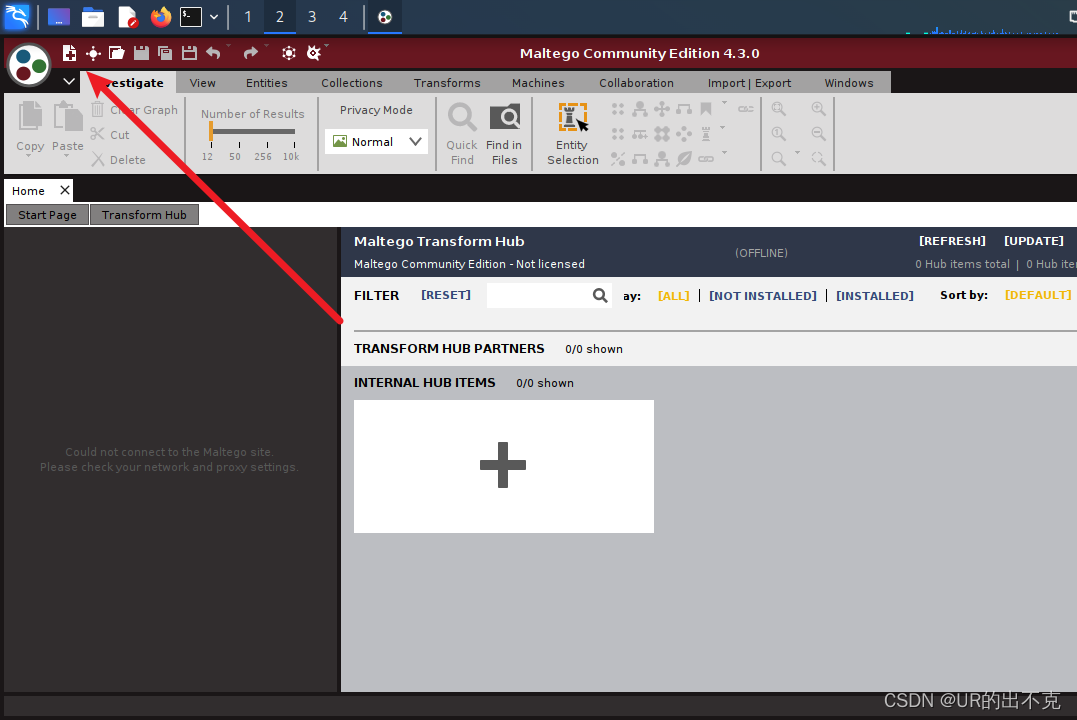
Task: Click the search magnifier in Filter box
Action: 600,295
